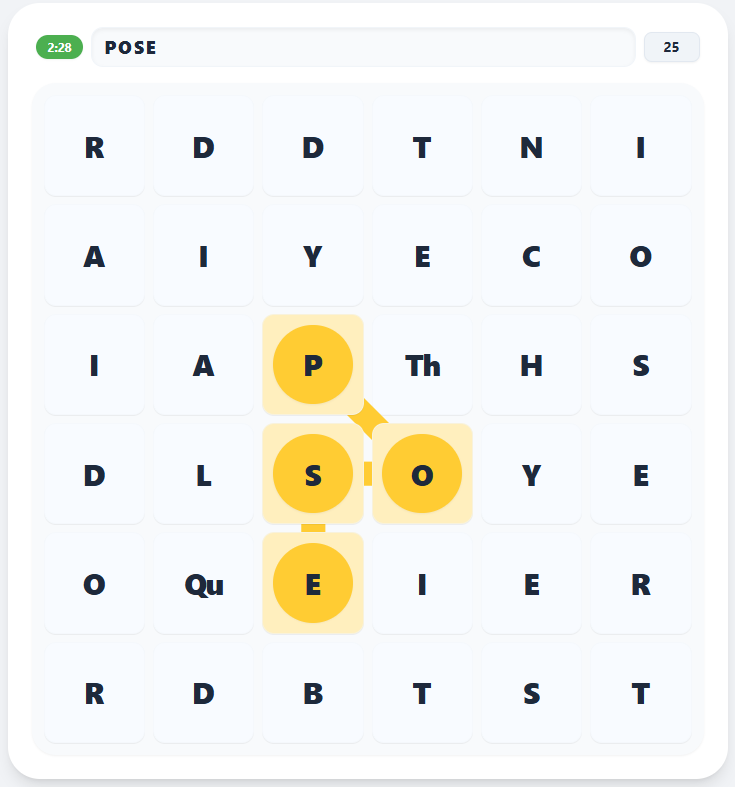Screen dimensions: 735x787
Task: Click the score box showing 25
Action: 671,47
